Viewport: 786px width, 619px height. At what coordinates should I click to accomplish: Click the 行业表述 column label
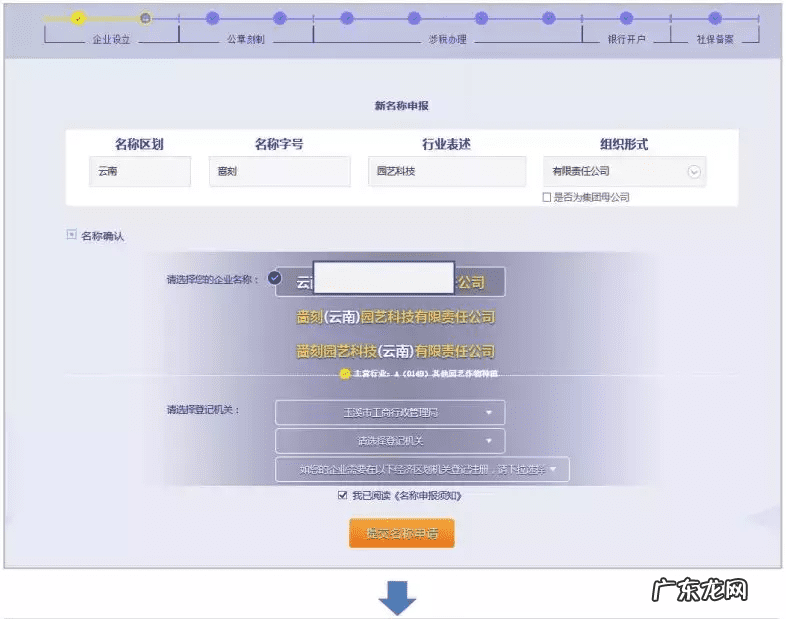click(447, 144)
